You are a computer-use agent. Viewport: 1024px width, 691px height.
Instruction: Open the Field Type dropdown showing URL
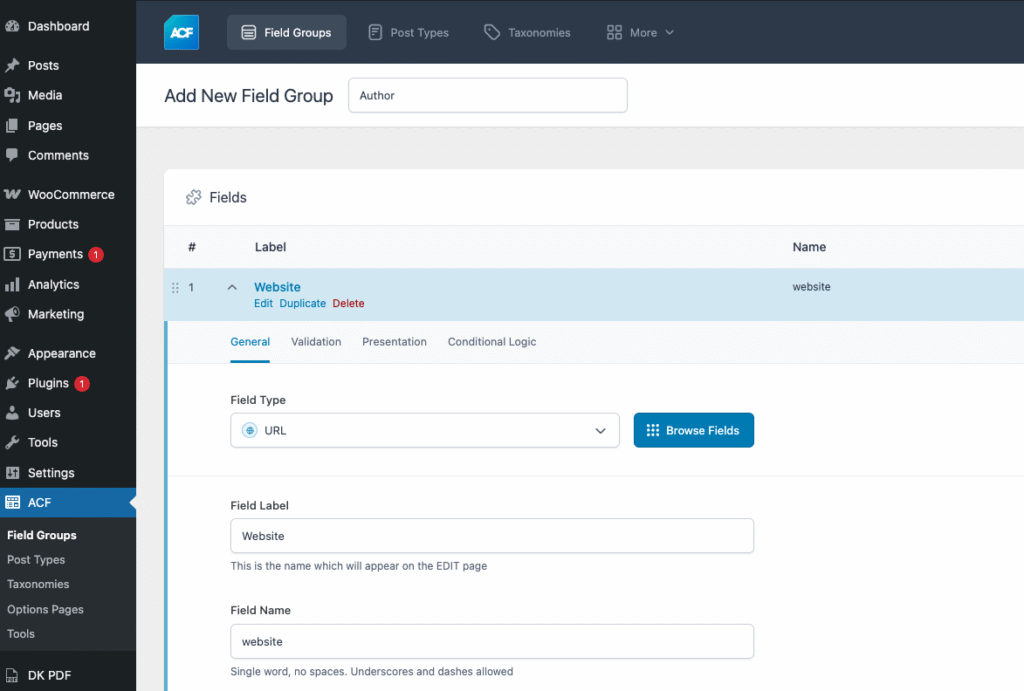tap(424, 430)
